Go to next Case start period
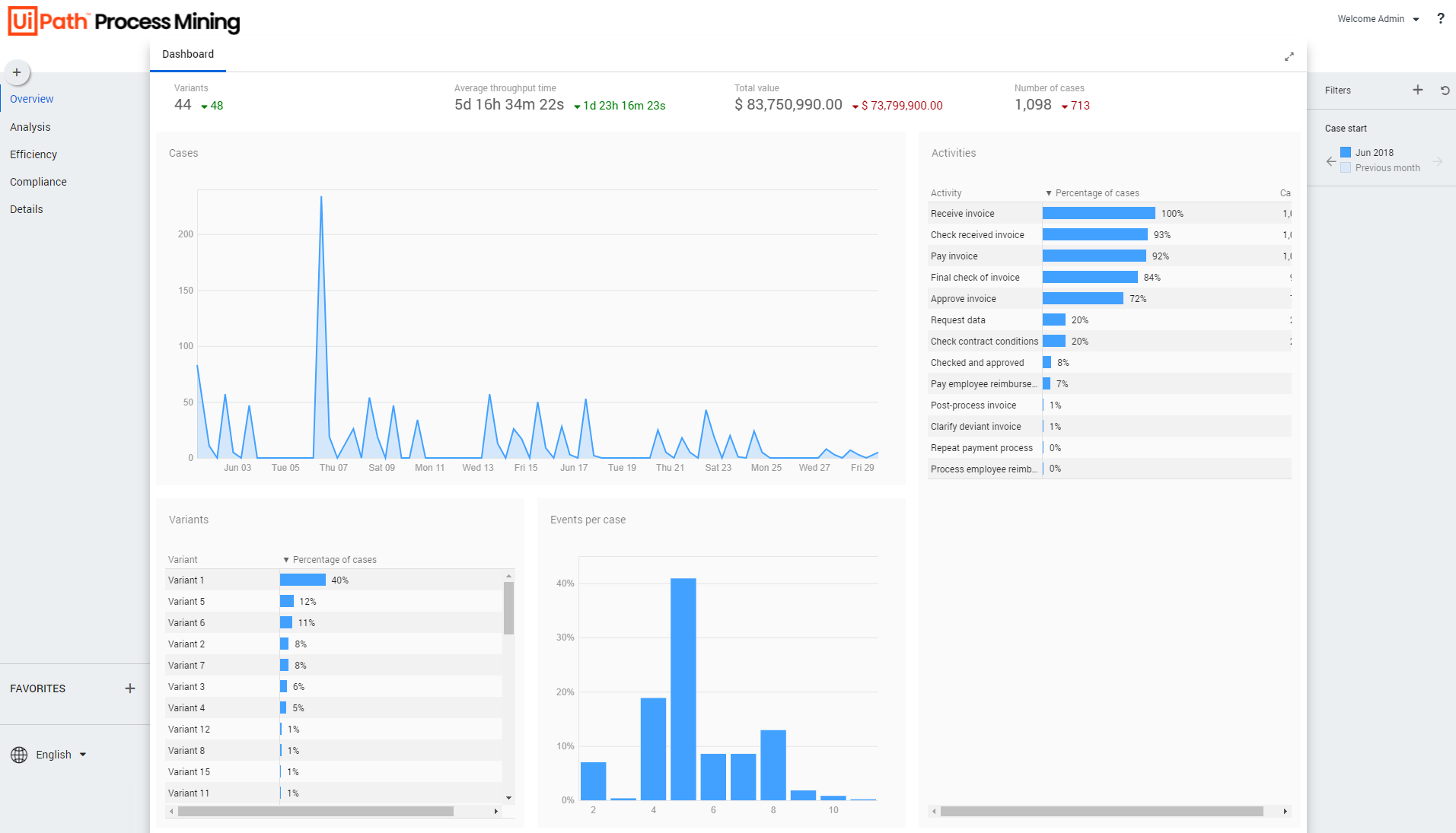Image resolution: width=1456 pixels, height=833 pixels. [x=1437, y=161]
